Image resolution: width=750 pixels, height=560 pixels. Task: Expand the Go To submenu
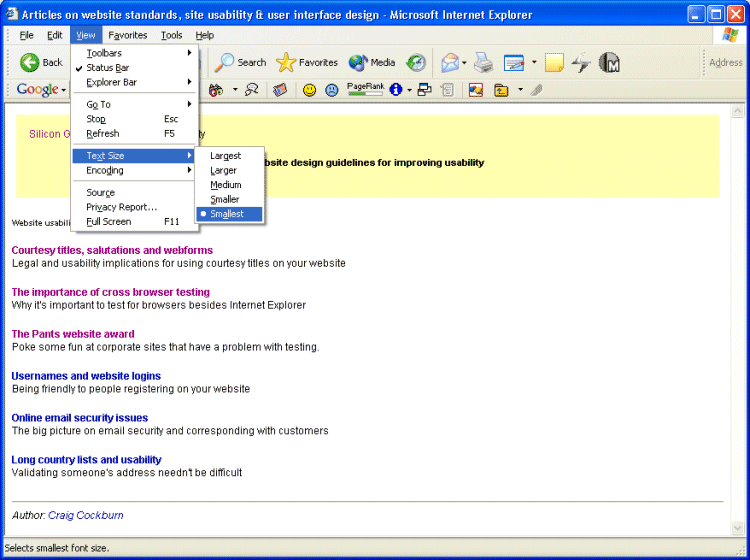[134, 104]
